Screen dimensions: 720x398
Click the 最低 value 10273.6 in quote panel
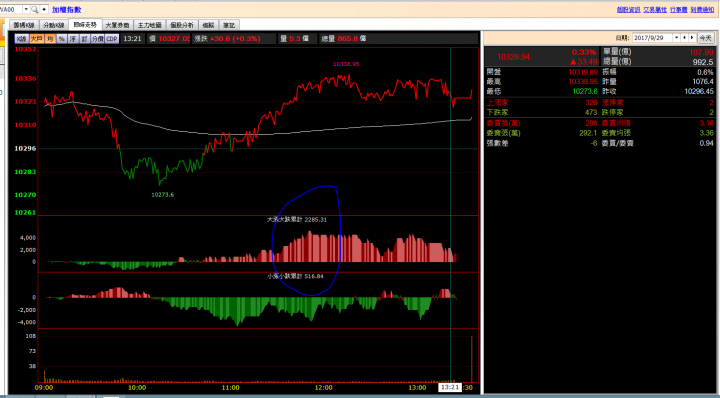585,91
